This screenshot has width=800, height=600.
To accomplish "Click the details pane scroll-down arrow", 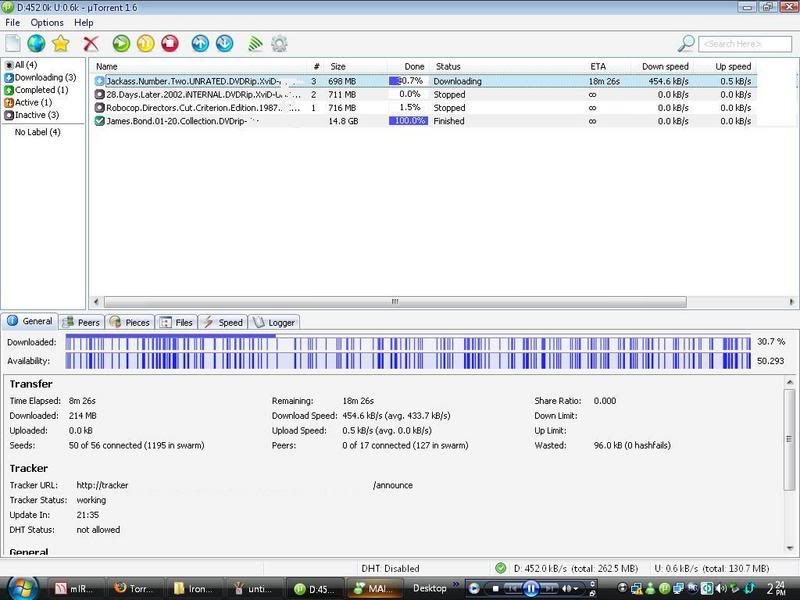I will [790, 547].
